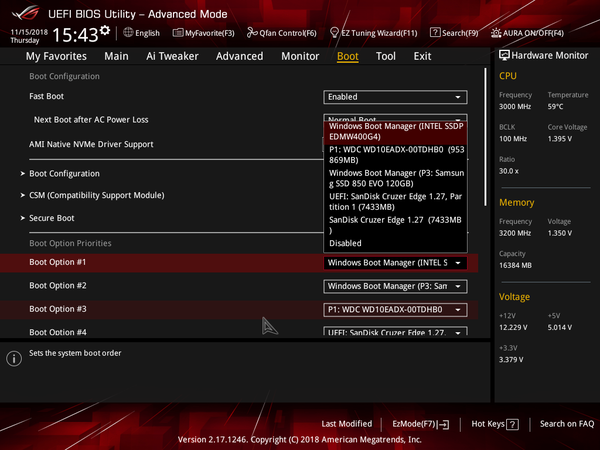Viewport: 600px width, 450px height.
Task: Choose Windows Boot Manager (P3: Samsung SSD)
Action: [x=395, y=178]
